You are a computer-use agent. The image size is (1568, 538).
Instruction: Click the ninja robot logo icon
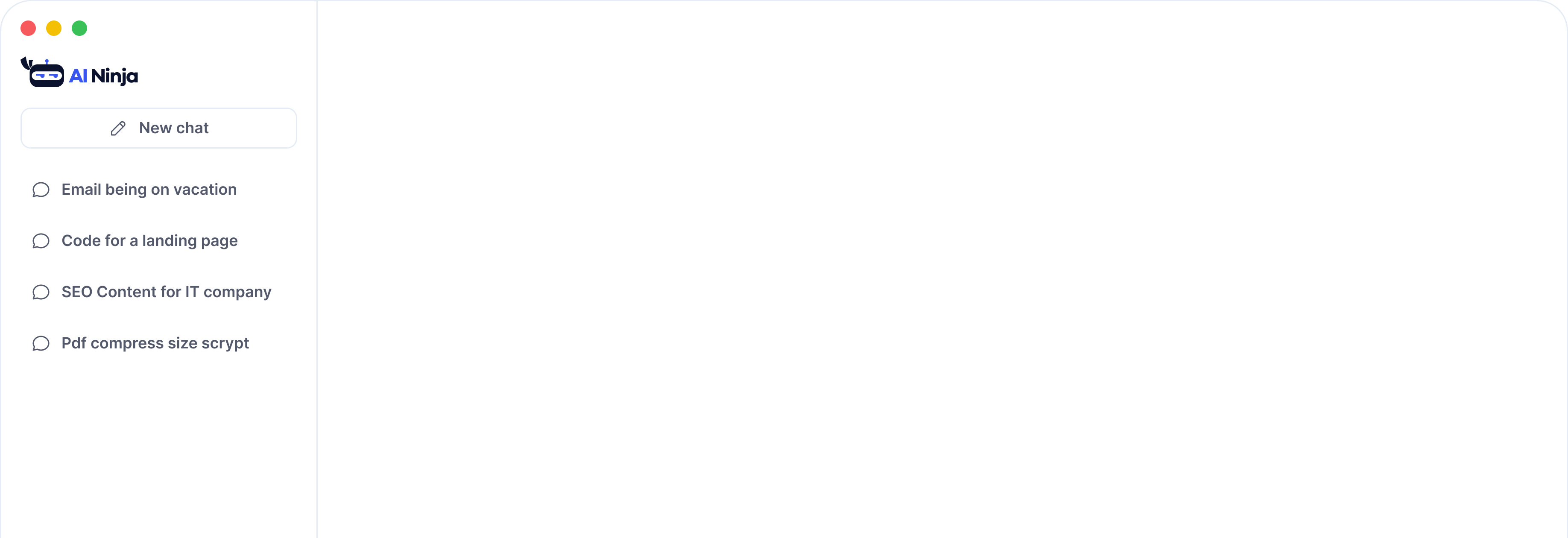click(x=42, y=73)
